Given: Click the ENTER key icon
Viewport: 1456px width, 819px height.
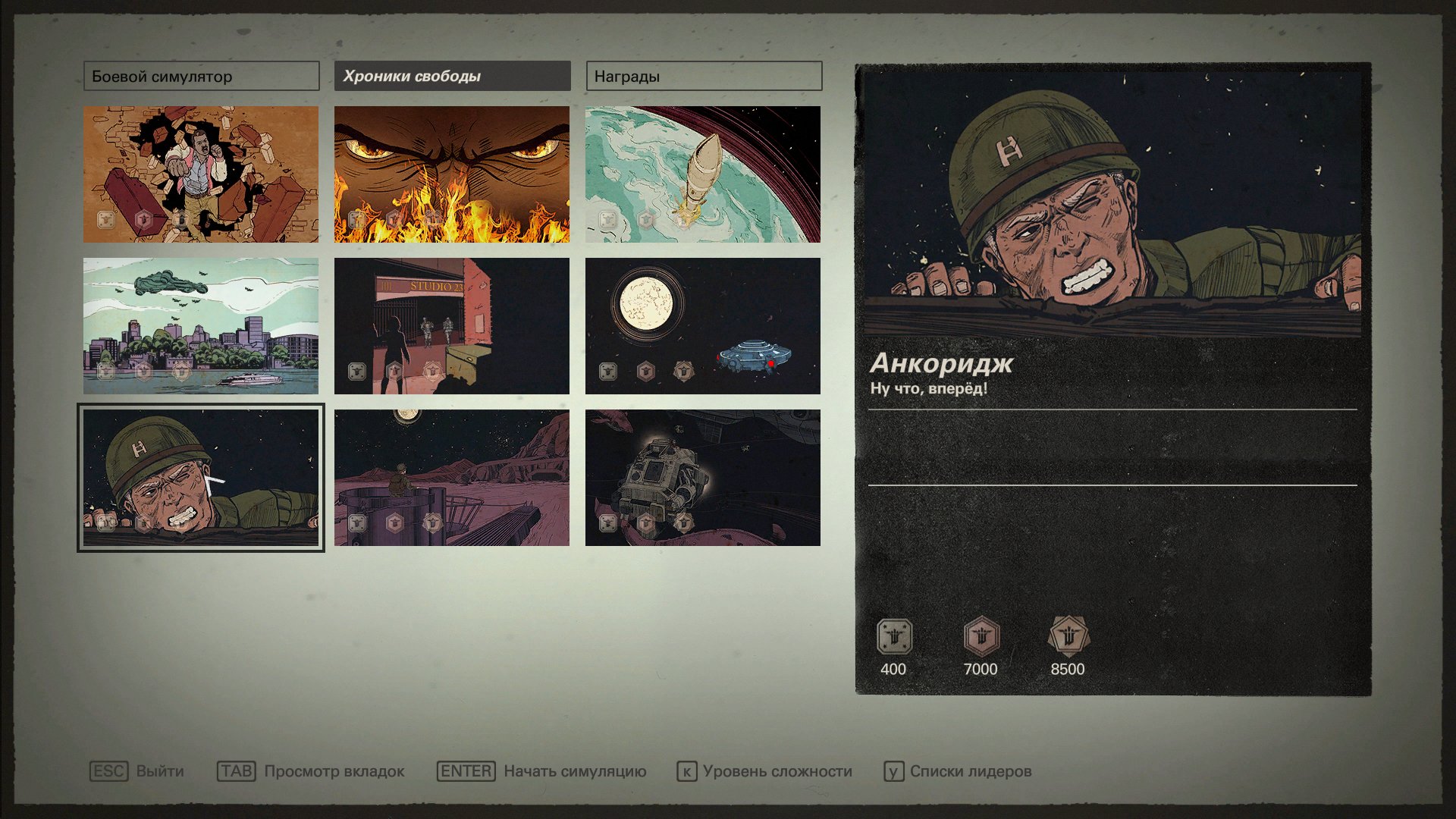Looking at the screenshot, I should pos(466,771).
